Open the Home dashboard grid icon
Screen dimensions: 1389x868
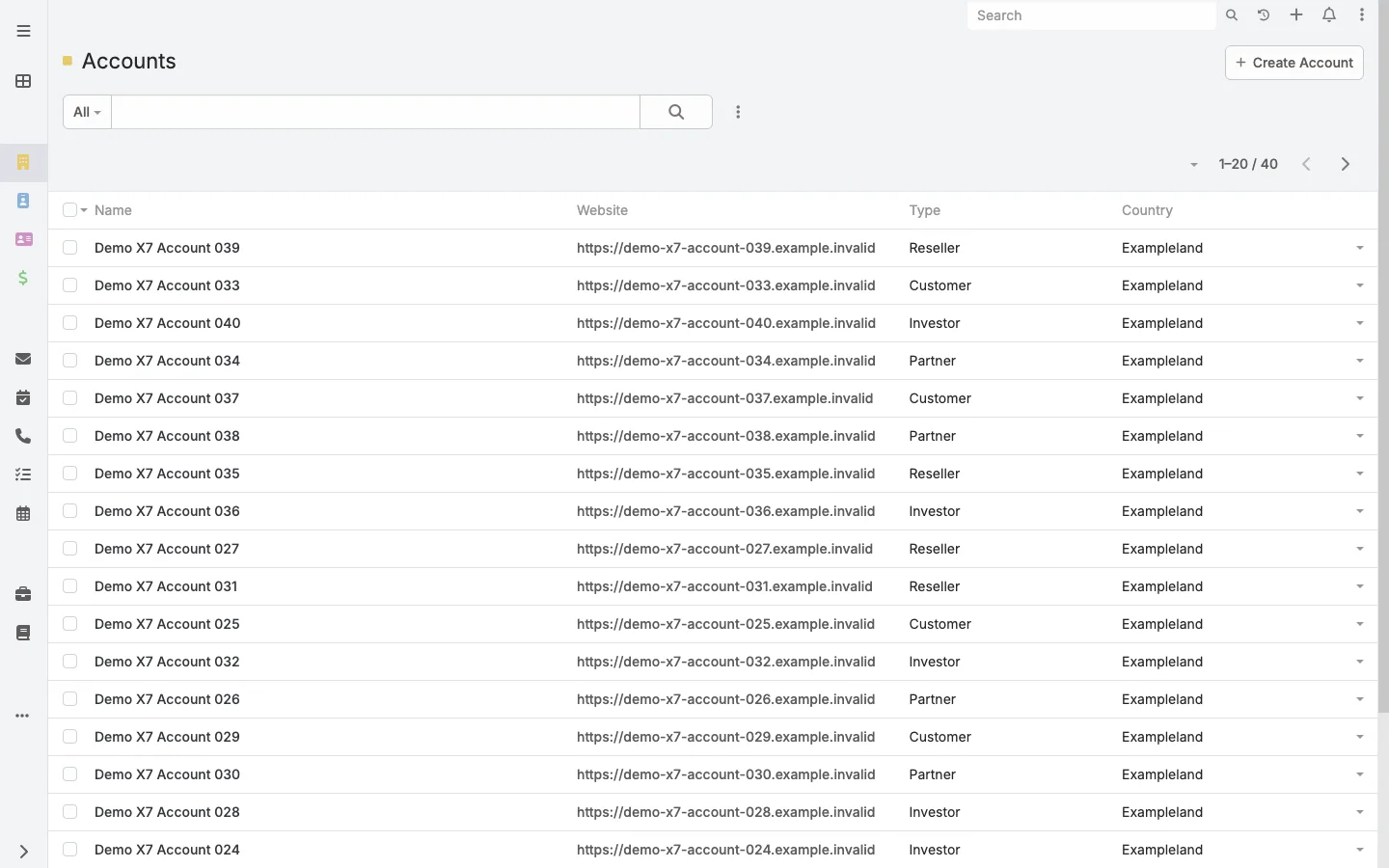pyautogui.click(x=23, y=81)
